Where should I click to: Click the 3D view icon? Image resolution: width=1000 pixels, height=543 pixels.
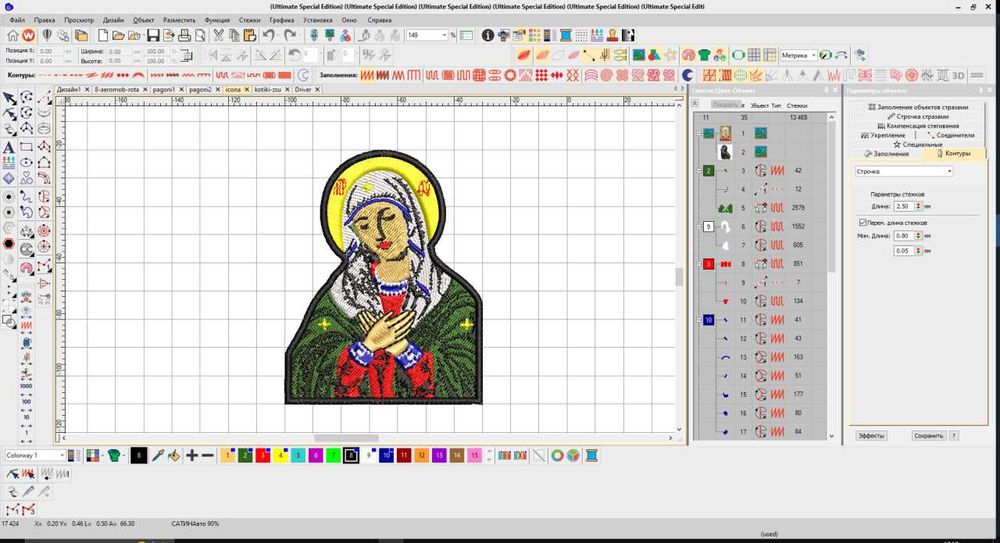tap(958, 75)
